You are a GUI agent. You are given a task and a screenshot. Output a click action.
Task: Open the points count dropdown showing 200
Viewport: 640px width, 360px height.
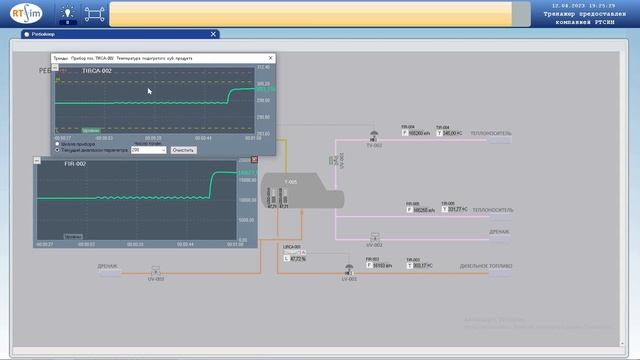149,150
